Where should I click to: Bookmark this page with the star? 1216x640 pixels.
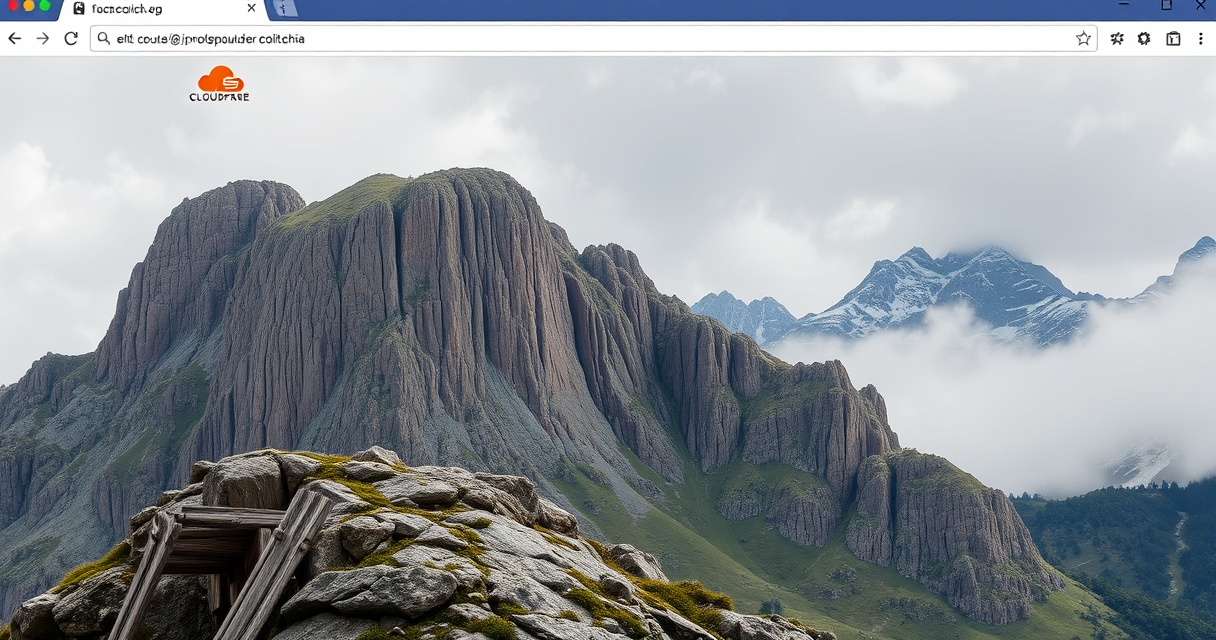coord(1083,39)
